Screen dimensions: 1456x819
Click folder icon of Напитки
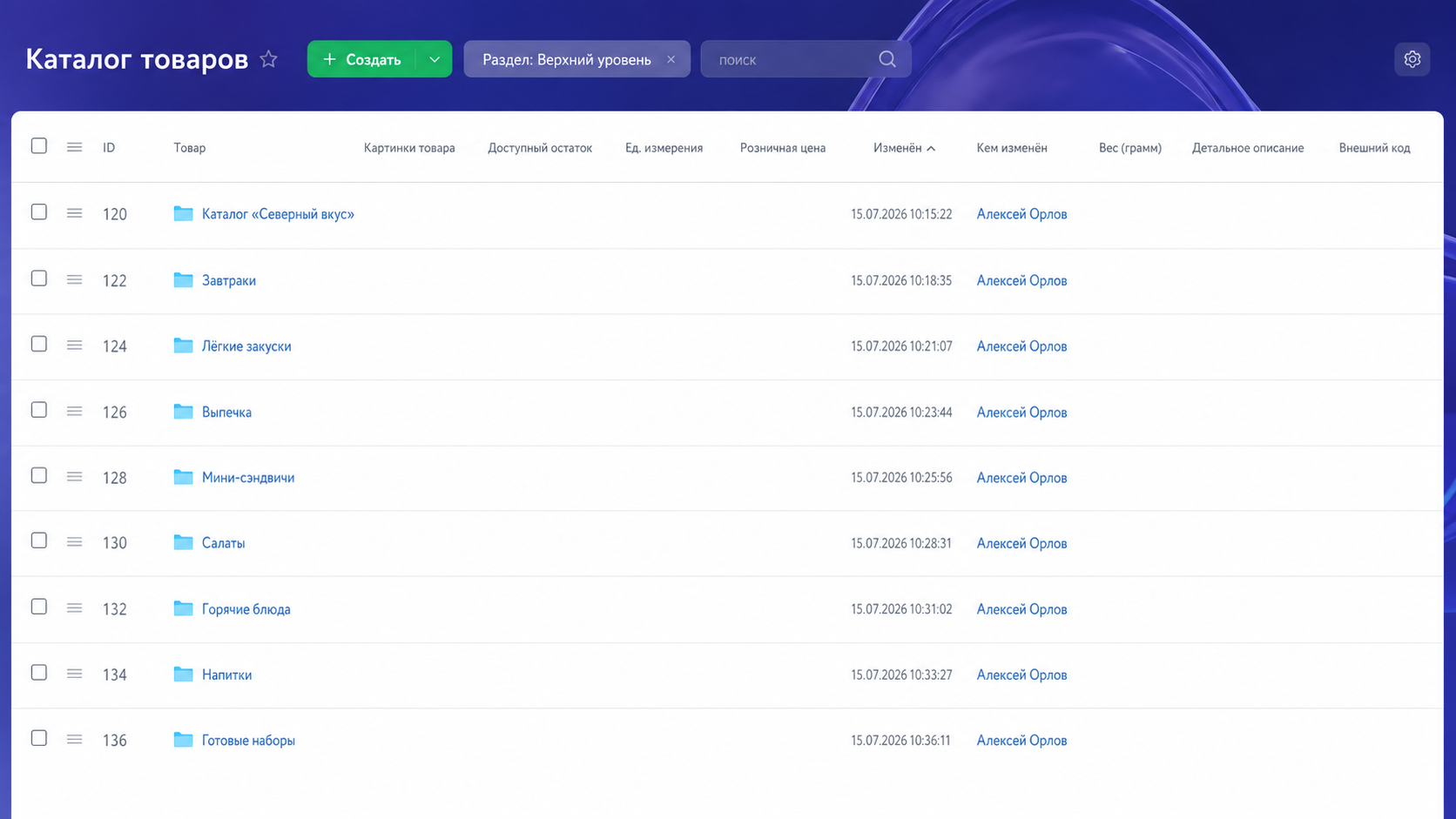pos(183,674)
